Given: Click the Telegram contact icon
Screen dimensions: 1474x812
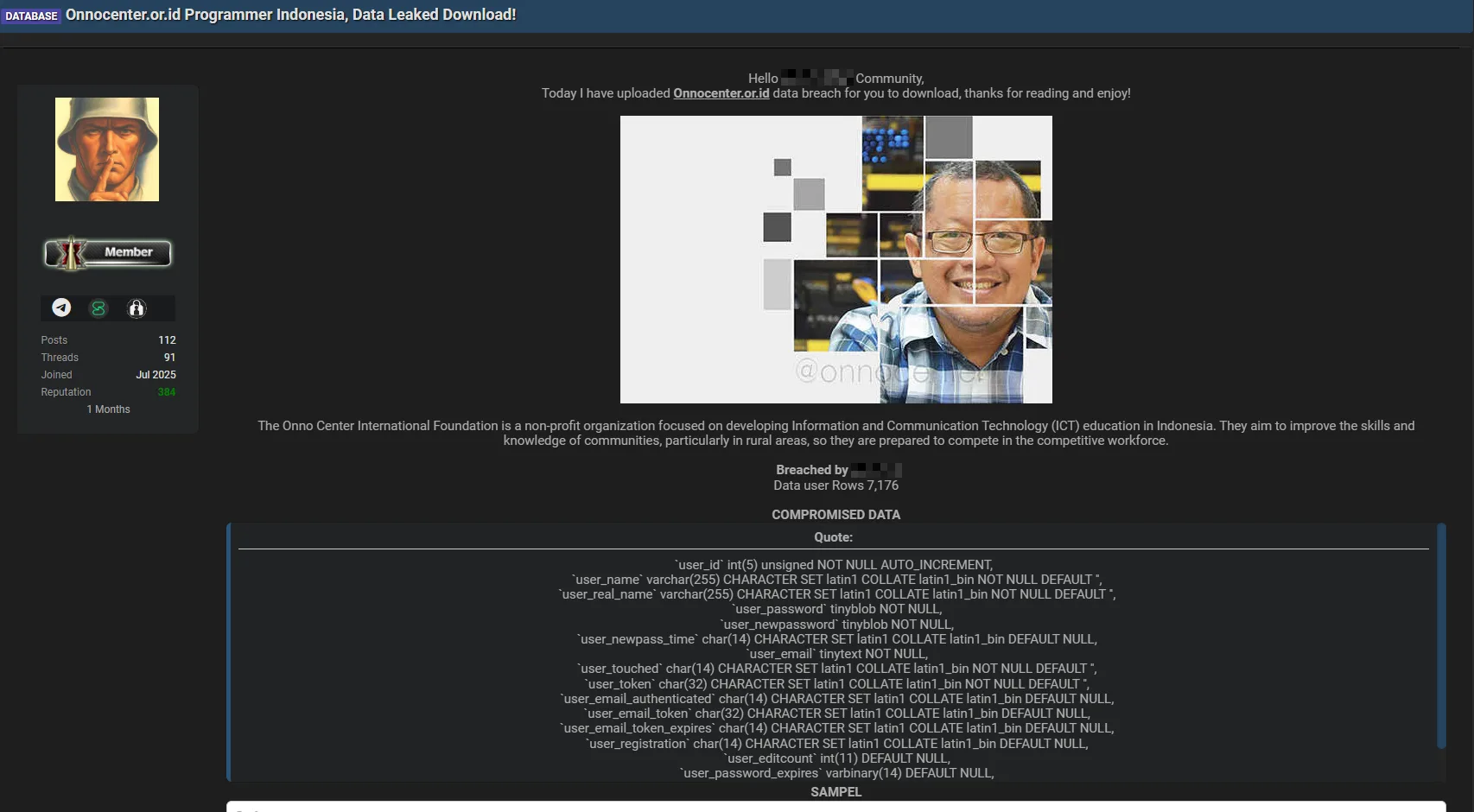Looking at the screenshot, I should (x=61, y=308).
